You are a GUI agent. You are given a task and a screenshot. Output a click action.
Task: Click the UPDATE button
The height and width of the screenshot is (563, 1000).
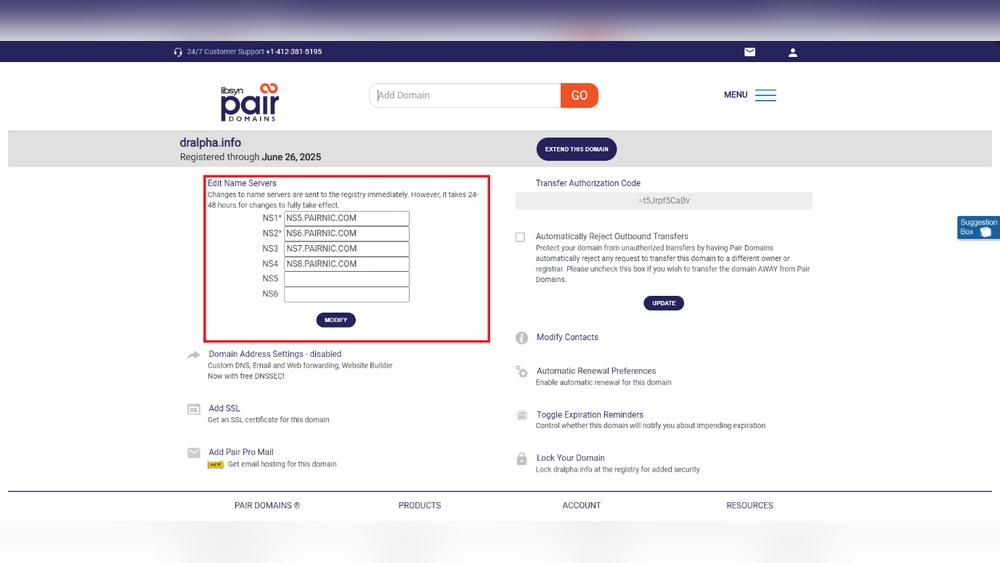pyautogui.click(x=663, y=303)
